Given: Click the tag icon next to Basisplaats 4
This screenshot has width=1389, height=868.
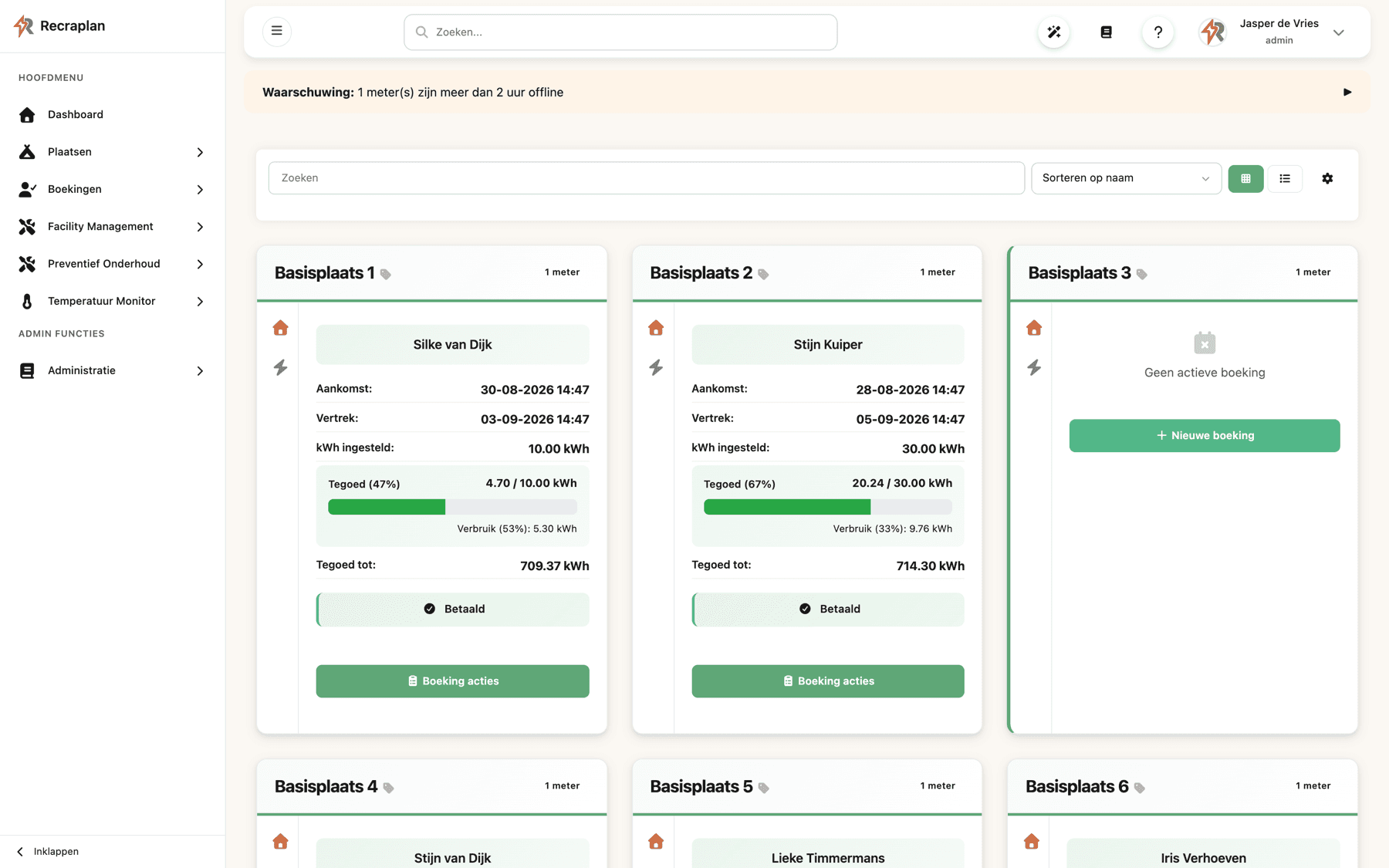Looking at the screenshot, I should click(389, 788).
